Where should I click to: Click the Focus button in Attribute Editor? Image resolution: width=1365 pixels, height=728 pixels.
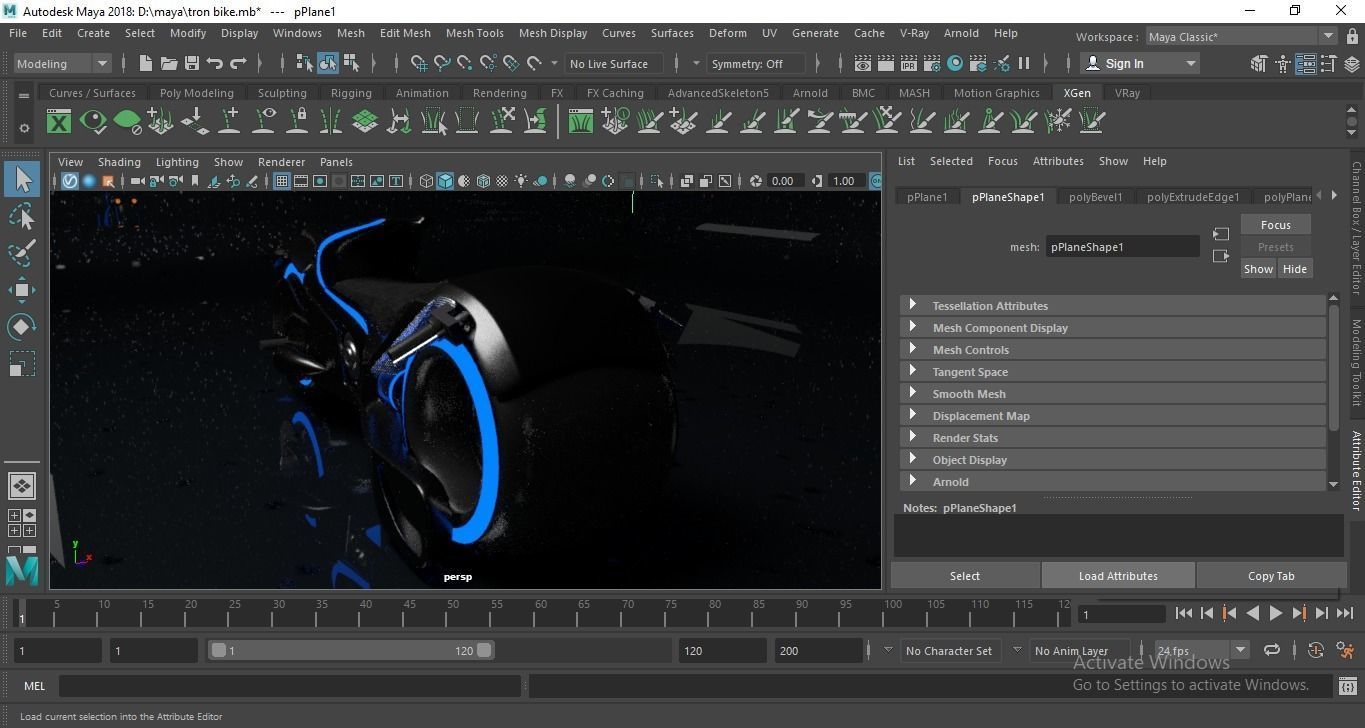tap(1275, 225)
